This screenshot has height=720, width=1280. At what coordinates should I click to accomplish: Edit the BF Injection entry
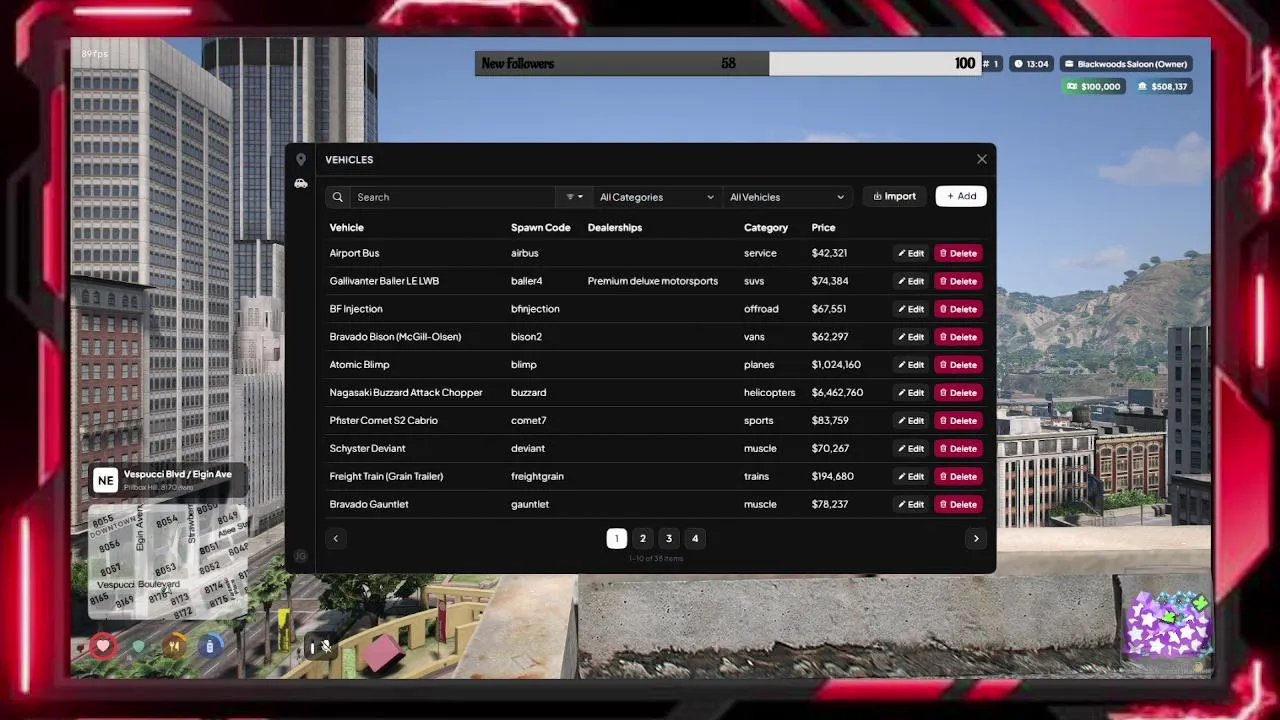[910, 309]
